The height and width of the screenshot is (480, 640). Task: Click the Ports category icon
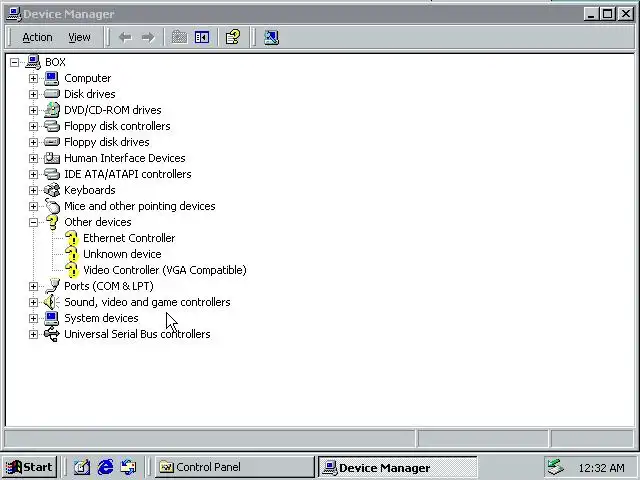[52, 286]
